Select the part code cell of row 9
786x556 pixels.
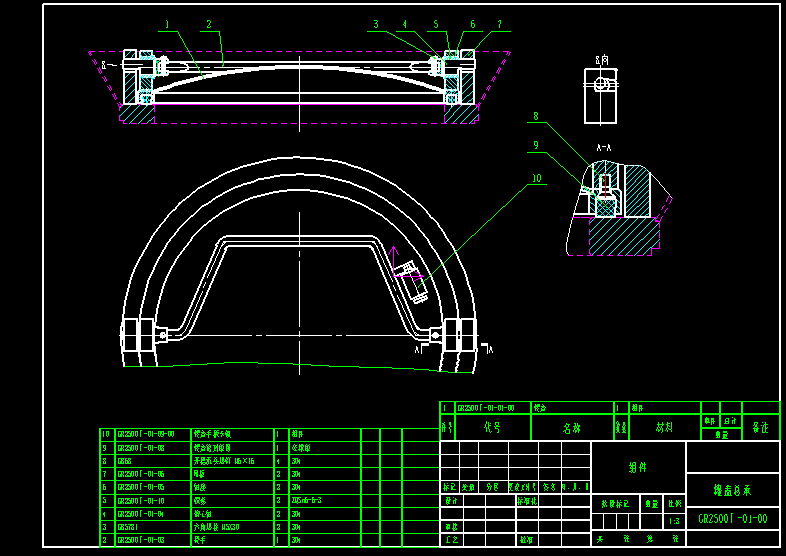(153, 448)
